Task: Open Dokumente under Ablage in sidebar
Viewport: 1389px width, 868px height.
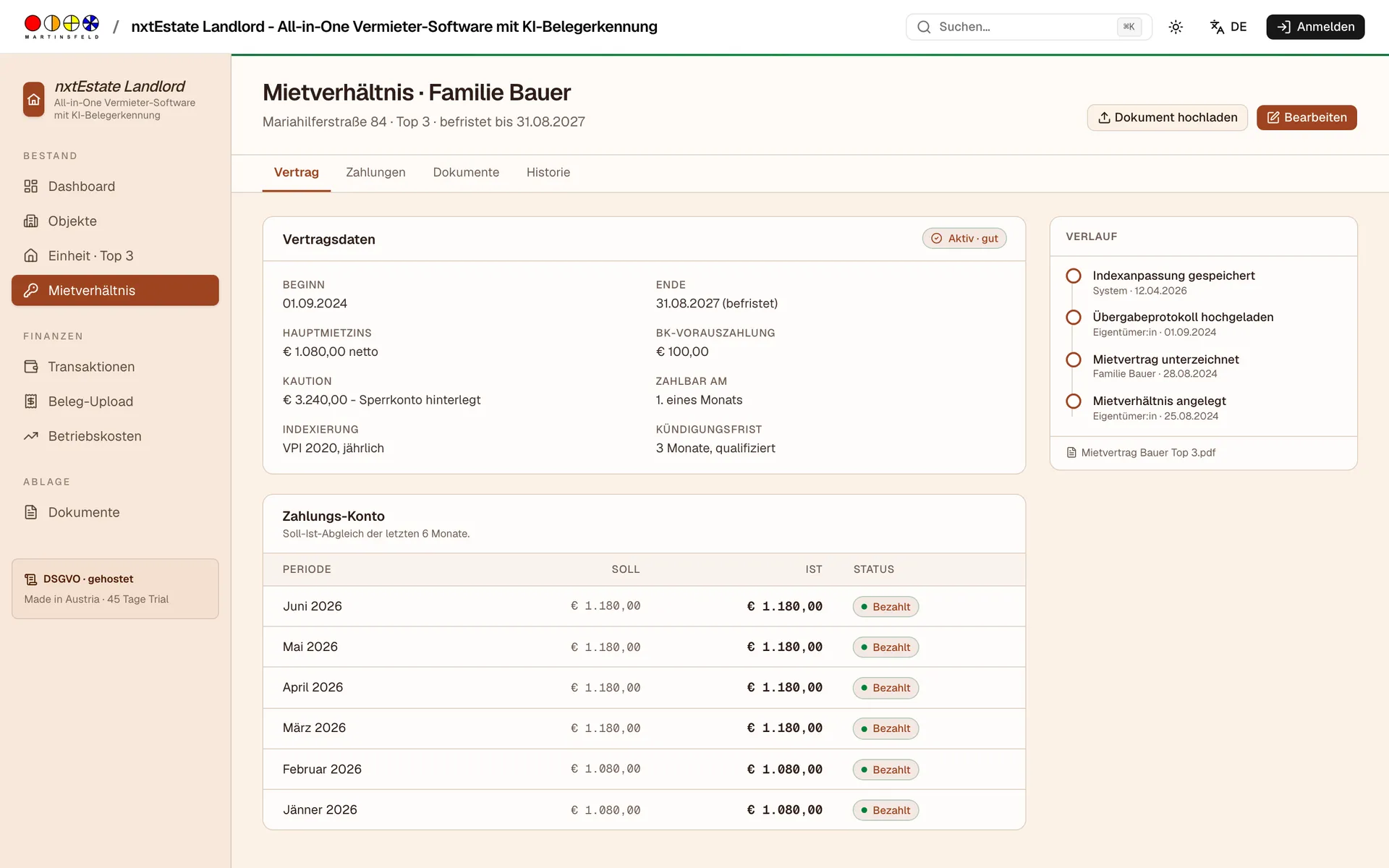Action: click(115, 512)
